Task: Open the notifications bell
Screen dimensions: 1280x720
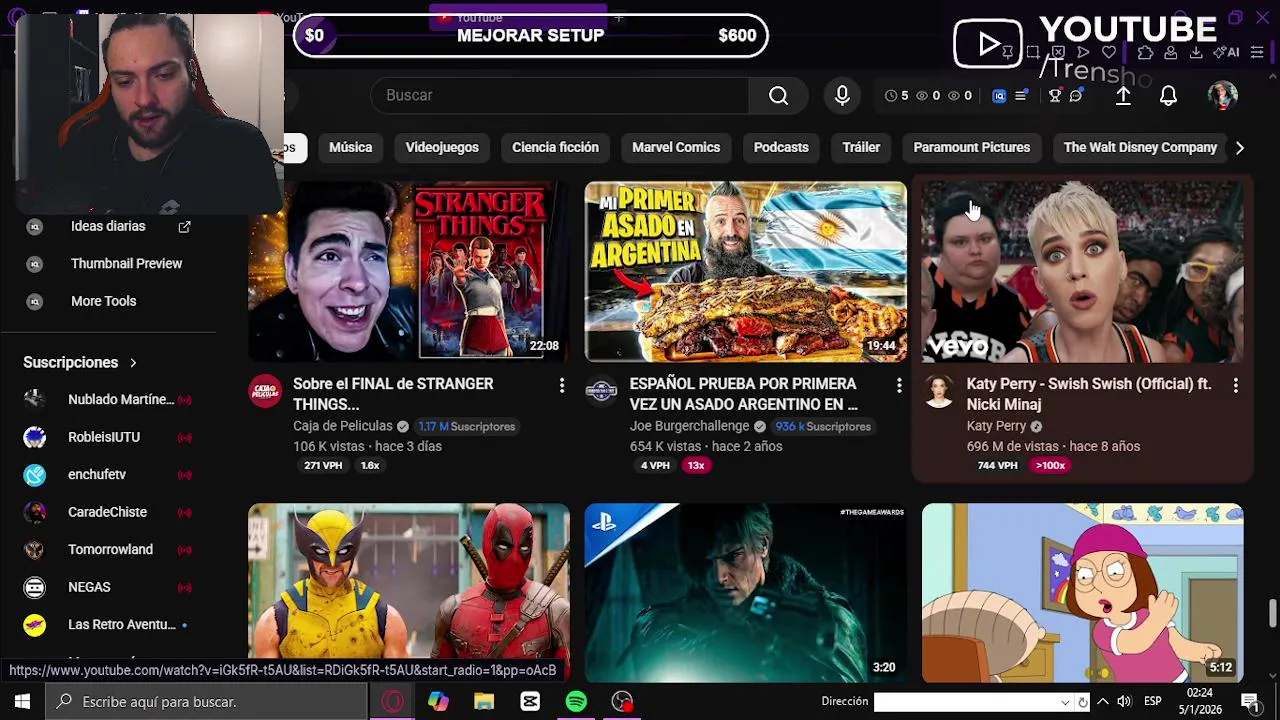Action: click(x=1168, y=95)
